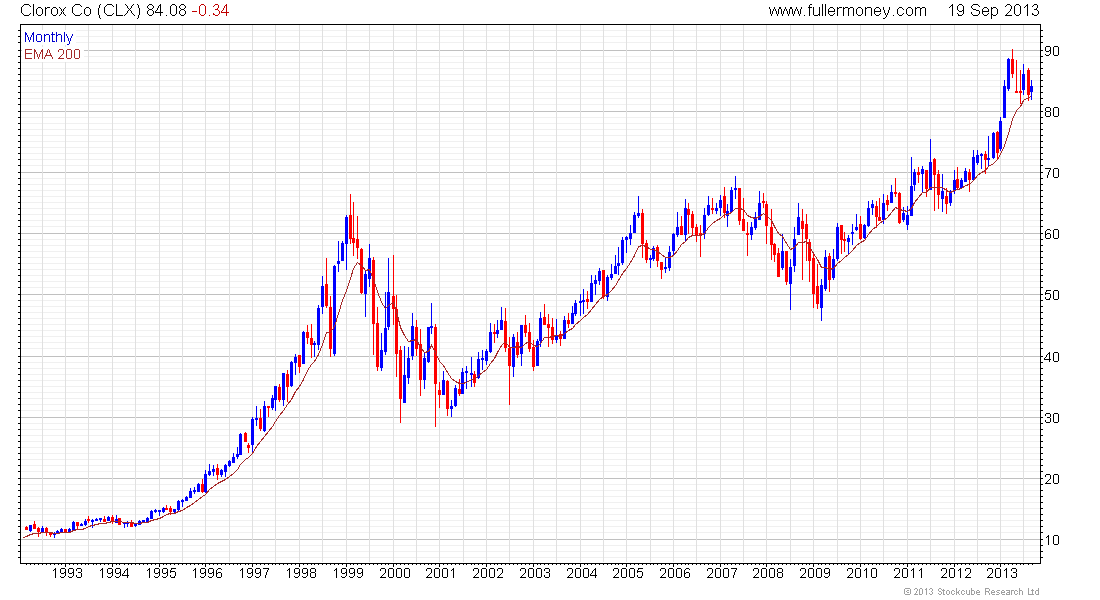Click the 2010 x-axis label

point(861,573)
